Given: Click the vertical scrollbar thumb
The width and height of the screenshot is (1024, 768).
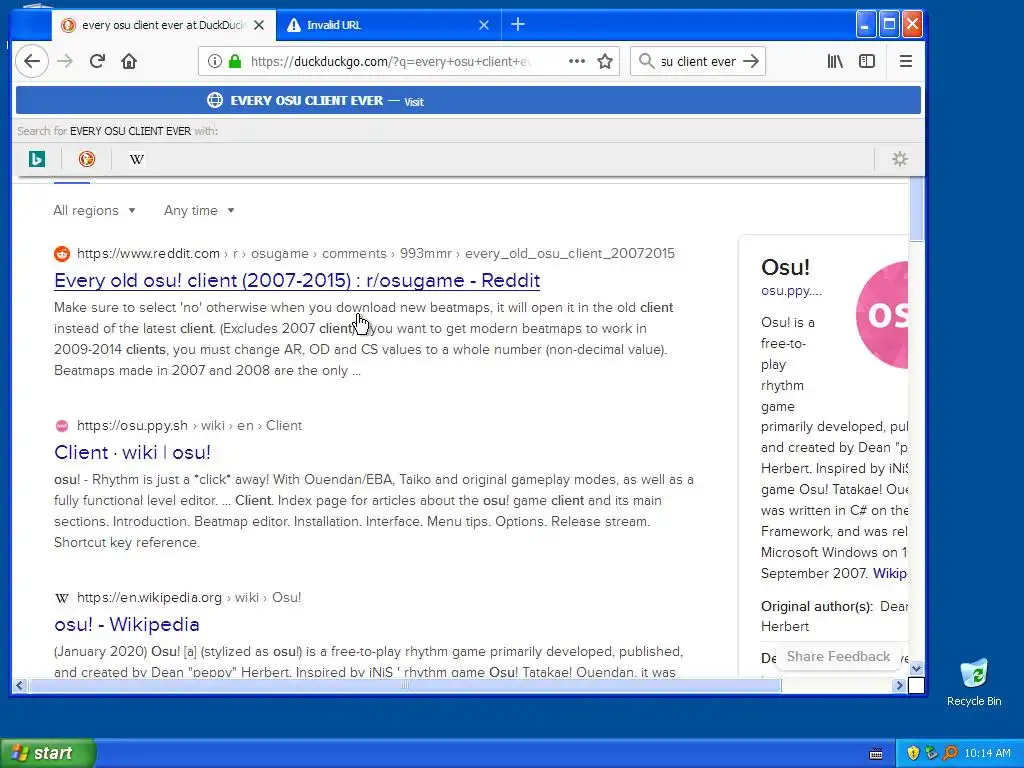Looking at the screenshot, I should pyautogui.click(x=916, y=209).
